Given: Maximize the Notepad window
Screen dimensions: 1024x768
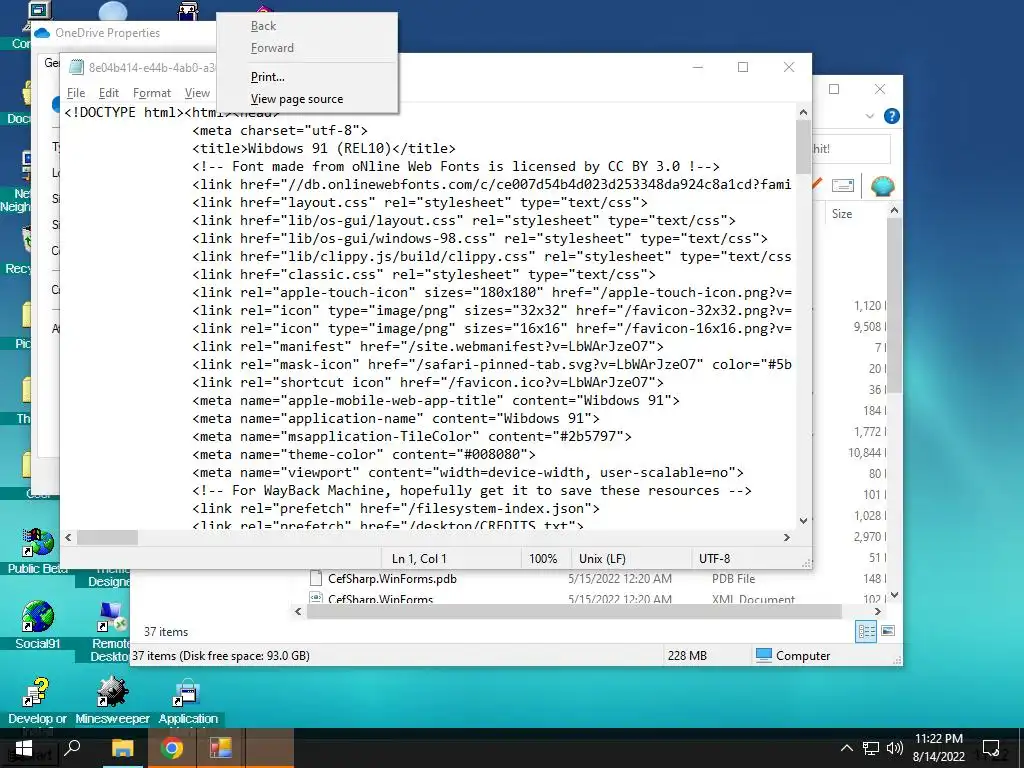Looking at the screenshot, I should [x=743, y=67].
